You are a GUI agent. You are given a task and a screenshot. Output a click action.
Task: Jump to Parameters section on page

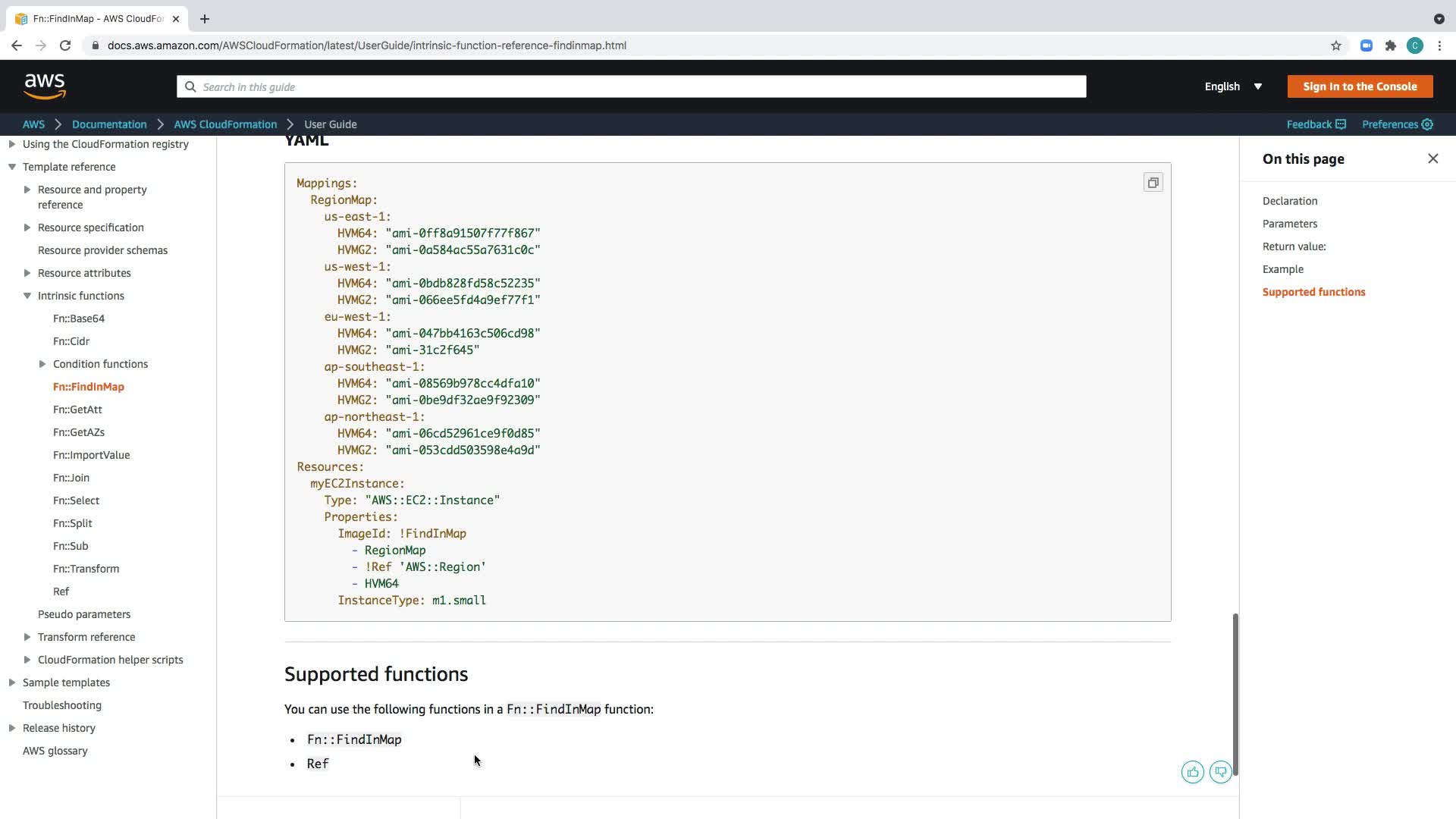point(1289,224)
